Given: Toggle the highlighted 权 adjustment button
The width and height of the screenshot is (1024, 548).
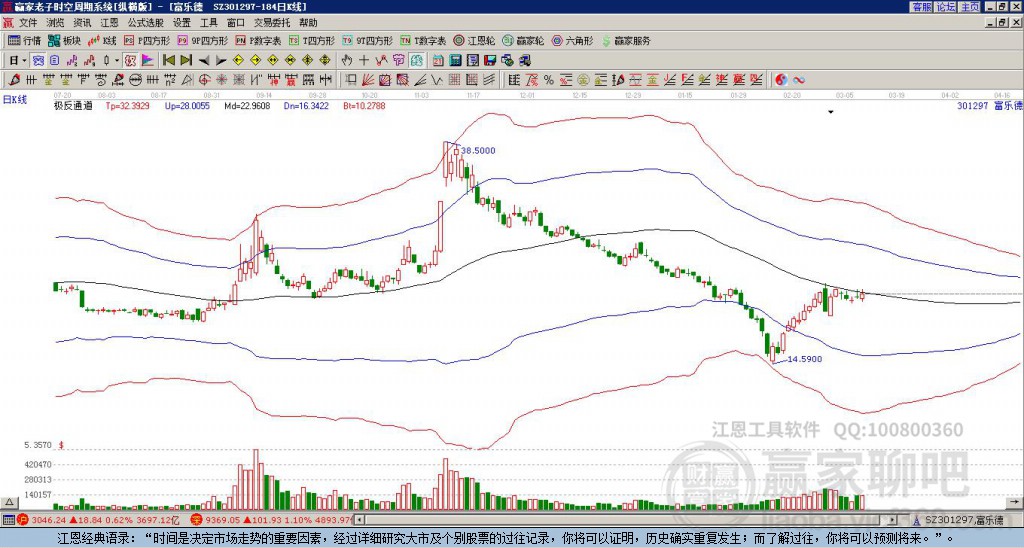Looking at the screenshot, I should 130,61.
